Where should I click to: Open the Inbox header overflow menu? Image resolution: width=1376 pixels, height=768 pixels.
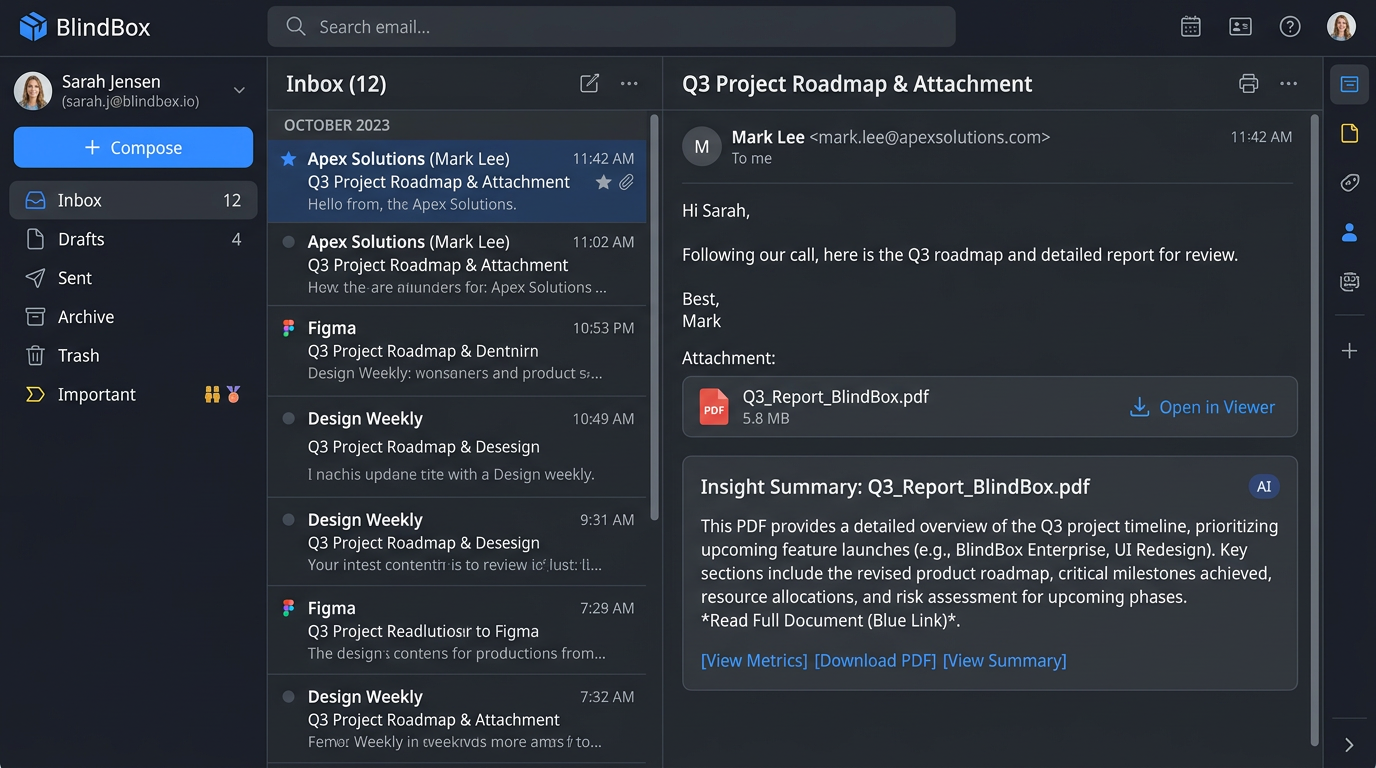click(x=628, y=84)
